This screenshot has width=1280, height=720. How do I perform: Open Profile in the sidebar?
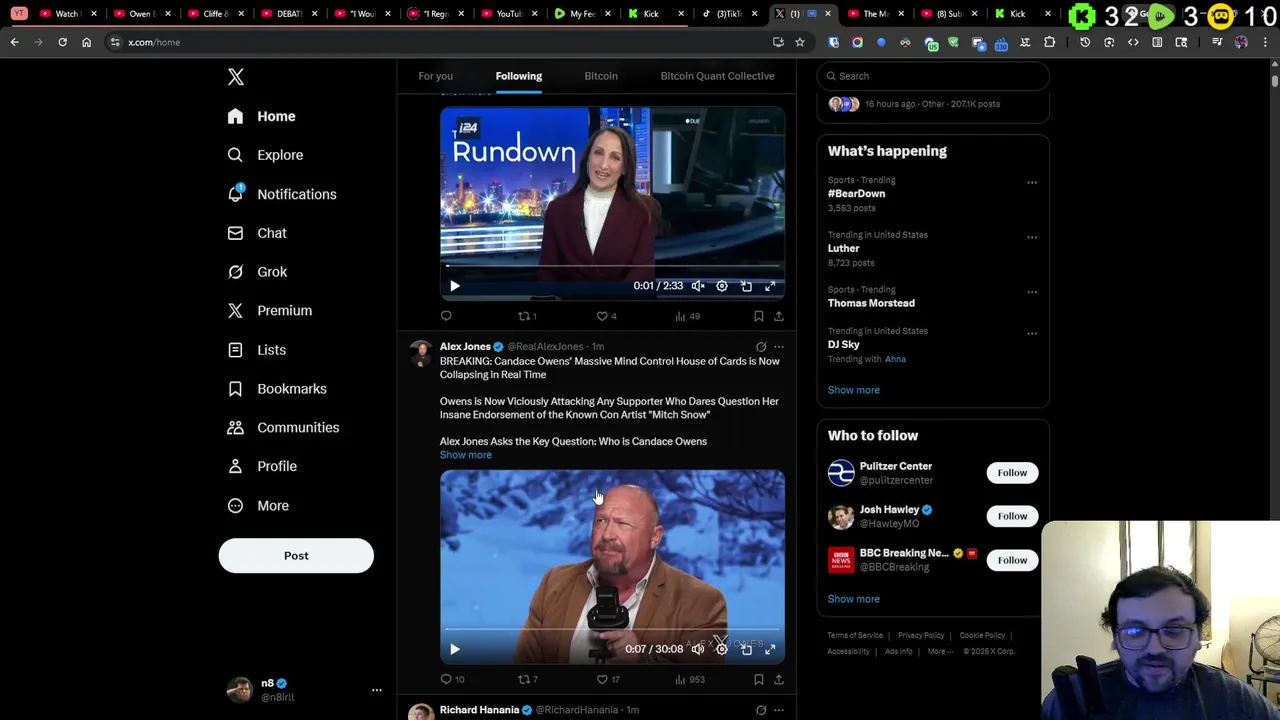pyautogui.click(x=262, y=467)
